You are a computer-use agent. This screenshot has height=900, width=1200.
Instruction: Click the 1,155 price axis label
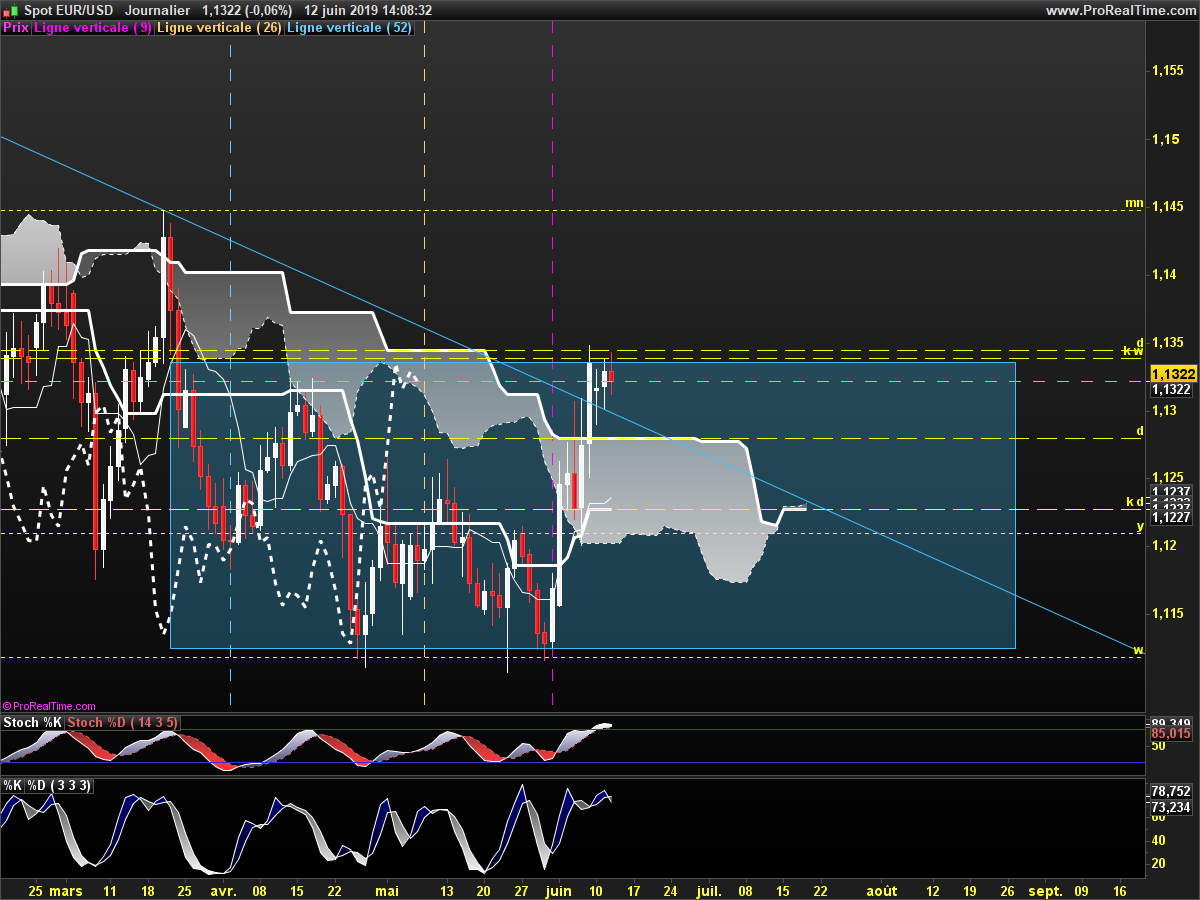pos(1168,71)
